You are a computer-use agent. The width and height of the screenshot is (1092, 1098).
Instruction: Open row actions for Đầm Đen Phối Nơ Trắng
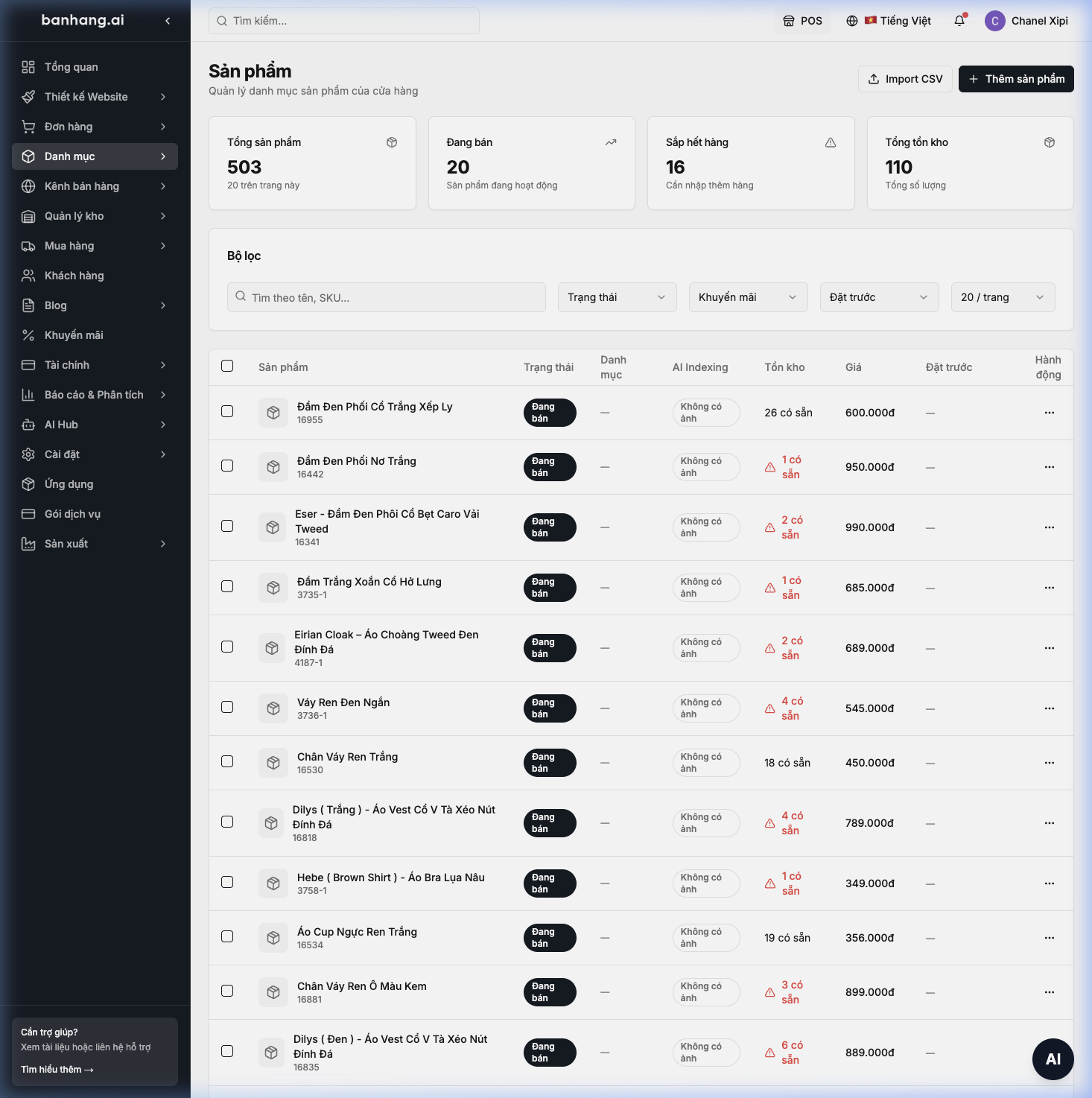click(x=1049, y=467)
